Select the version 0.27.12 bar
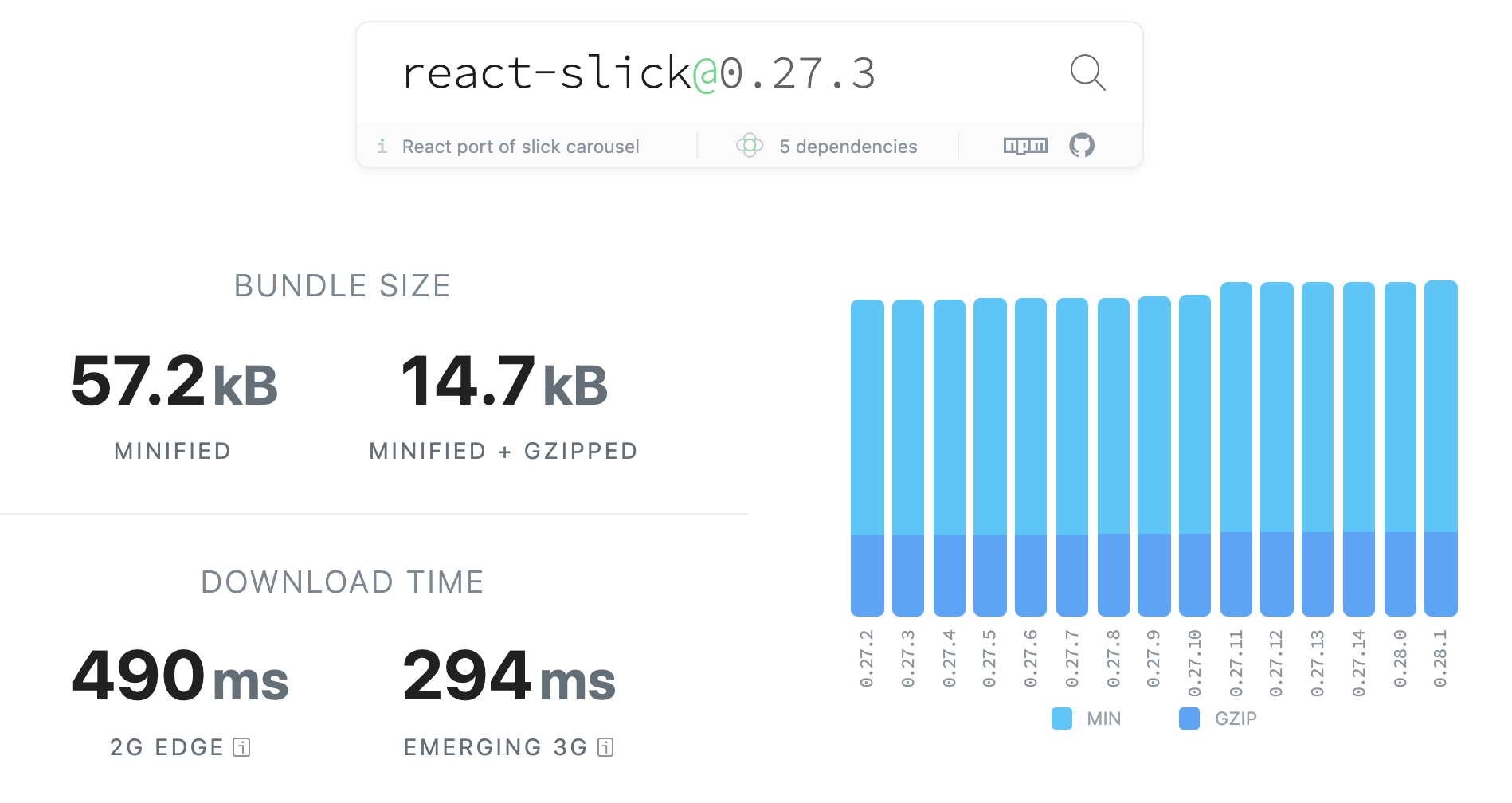Screen dimensions: 1512x803 [1277, 449]
